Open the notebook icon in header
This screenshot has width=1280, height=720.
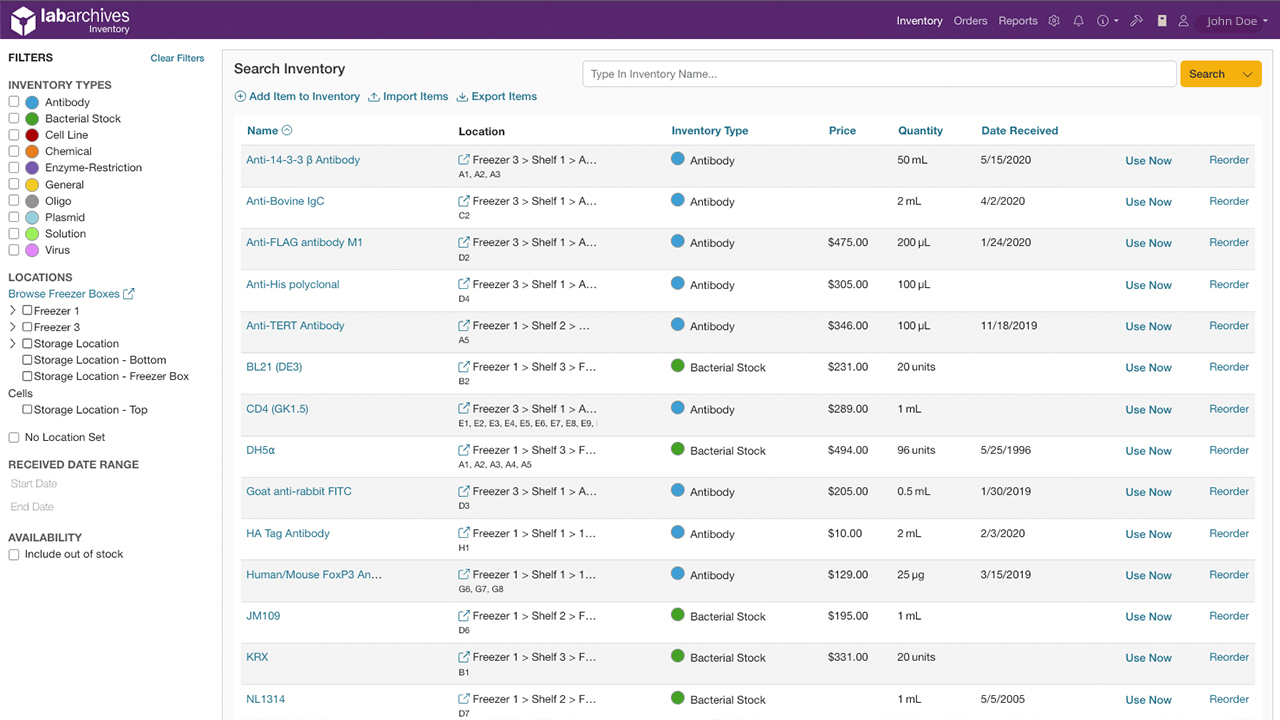pos(1162,21)
